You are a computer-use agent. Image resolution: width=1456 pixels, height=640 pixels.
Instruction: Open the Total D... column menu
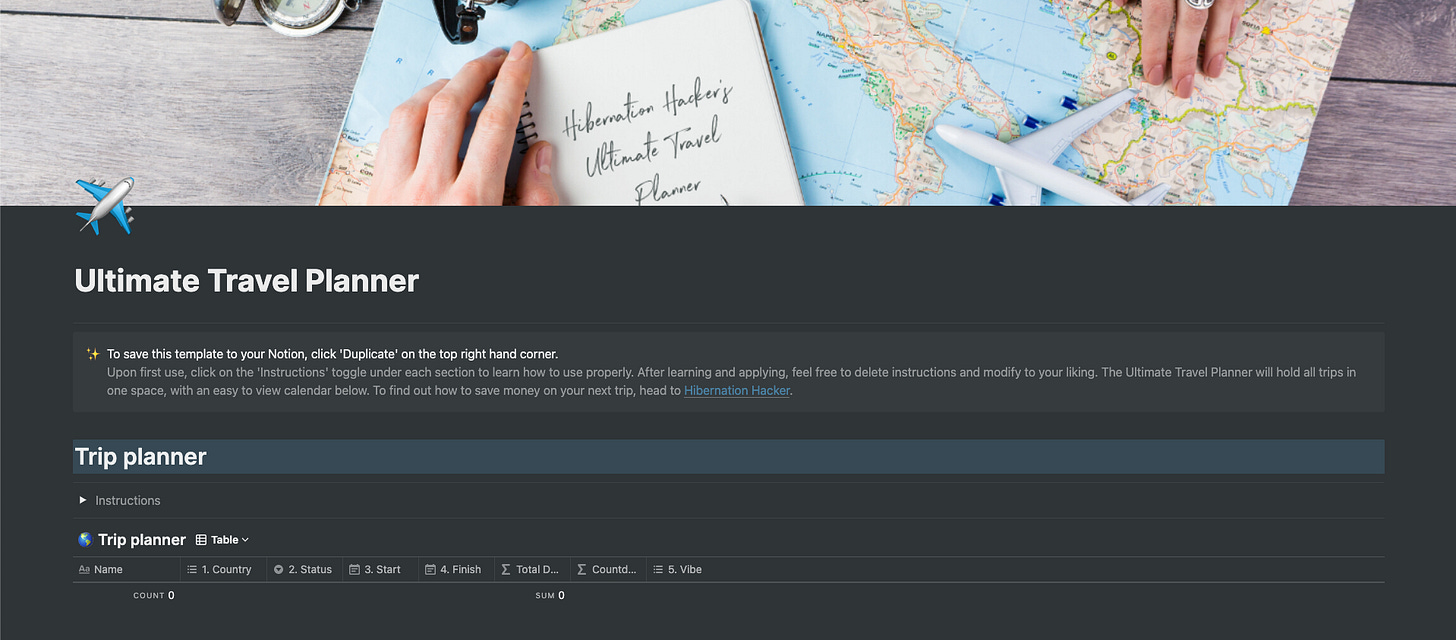(x=532, y=570)
